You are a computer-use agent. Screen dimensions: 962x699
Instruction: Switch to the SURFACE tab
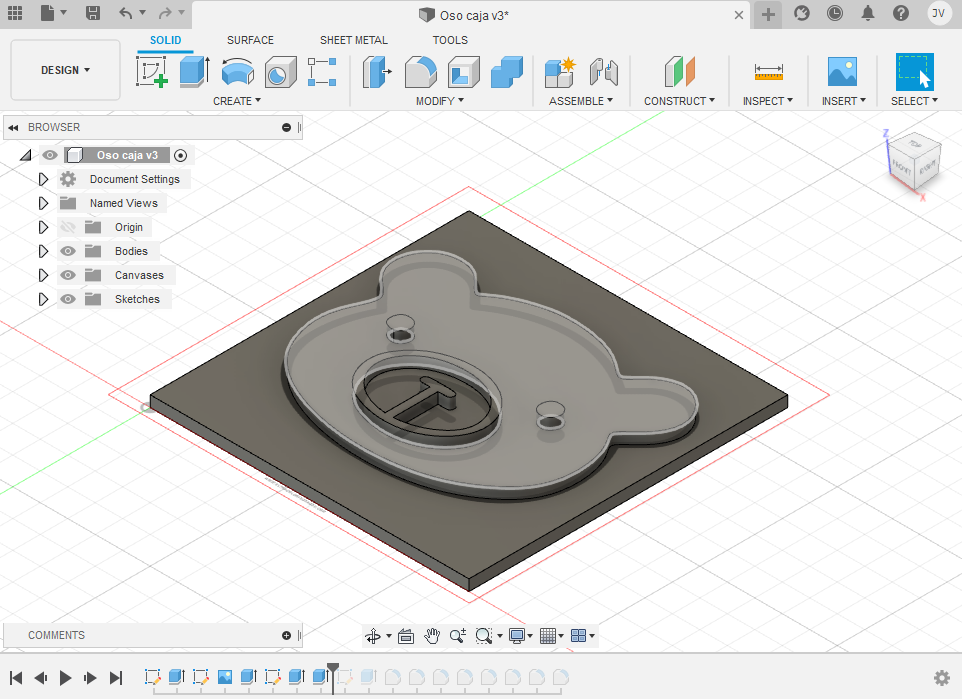tap(250, 40)
